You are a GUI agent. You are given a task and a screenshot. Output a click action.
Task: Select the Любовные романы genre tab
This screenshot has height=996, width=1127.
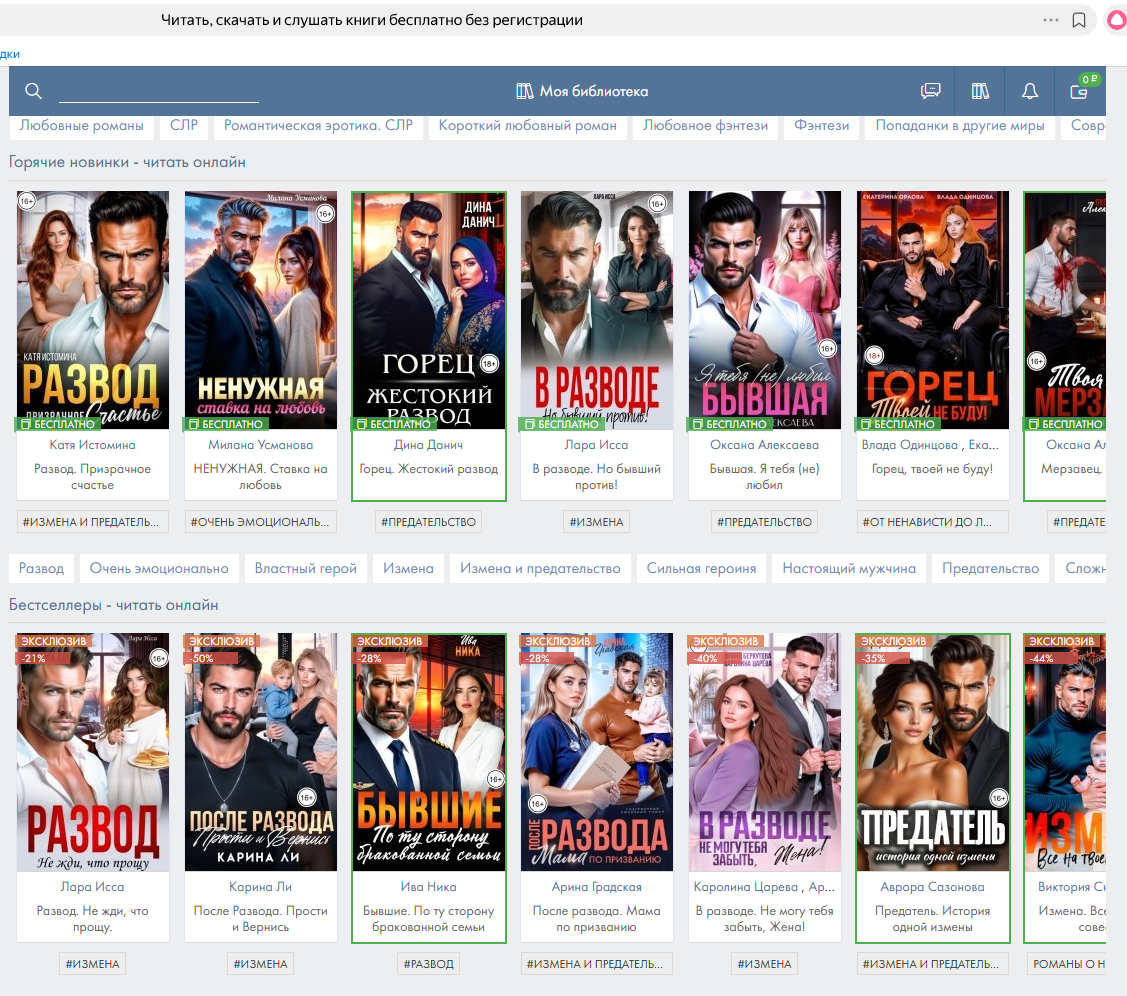coord(81,126)
